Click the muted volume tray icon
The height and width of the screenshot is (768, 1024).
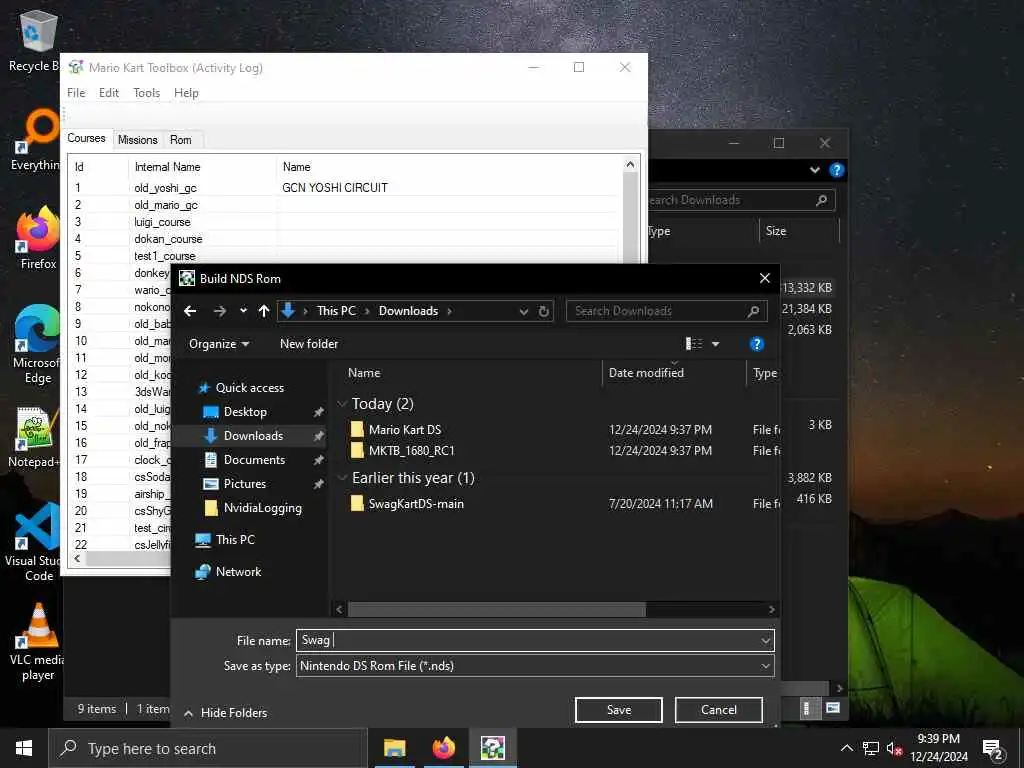point(894,748)
